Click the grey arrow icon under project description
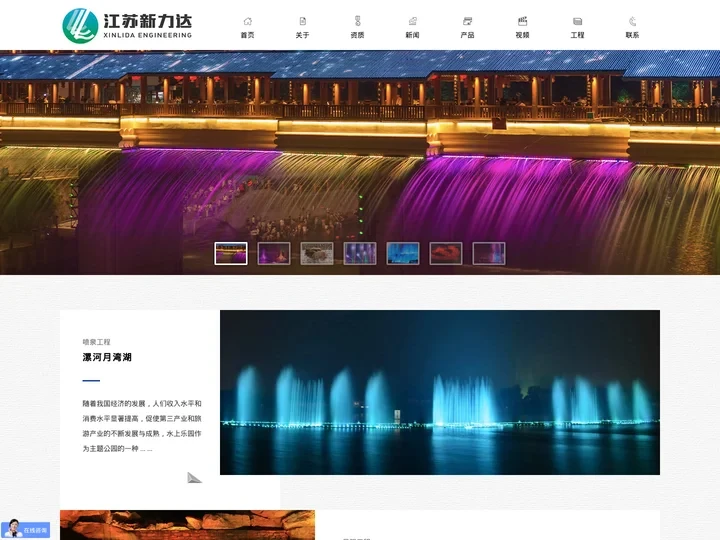This screenshot has height=540, width=720. [194, 478]
